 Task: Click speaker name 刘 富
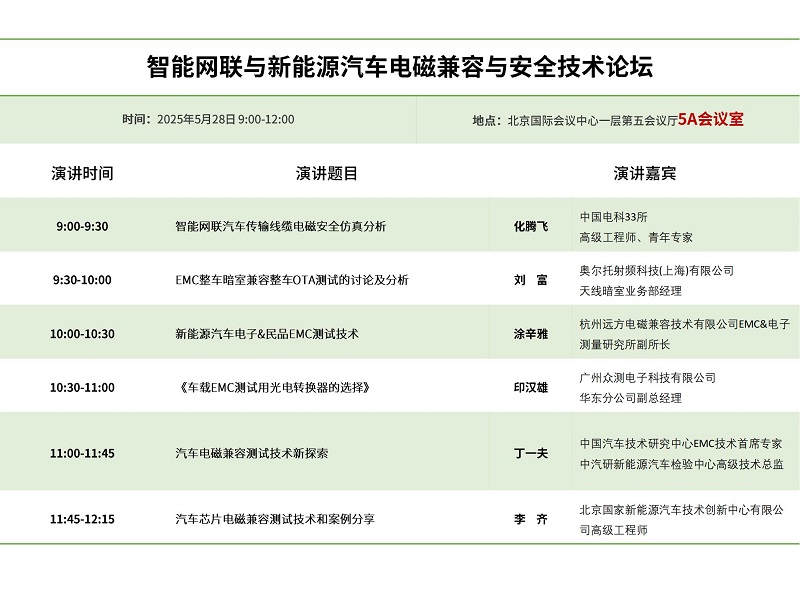531,280
